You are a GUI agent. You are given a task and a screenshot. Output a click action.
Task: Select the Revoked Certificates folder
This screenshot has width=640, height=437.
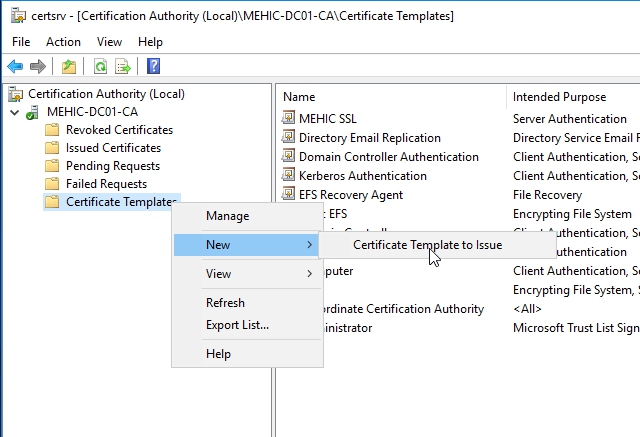tap(118, 130)
